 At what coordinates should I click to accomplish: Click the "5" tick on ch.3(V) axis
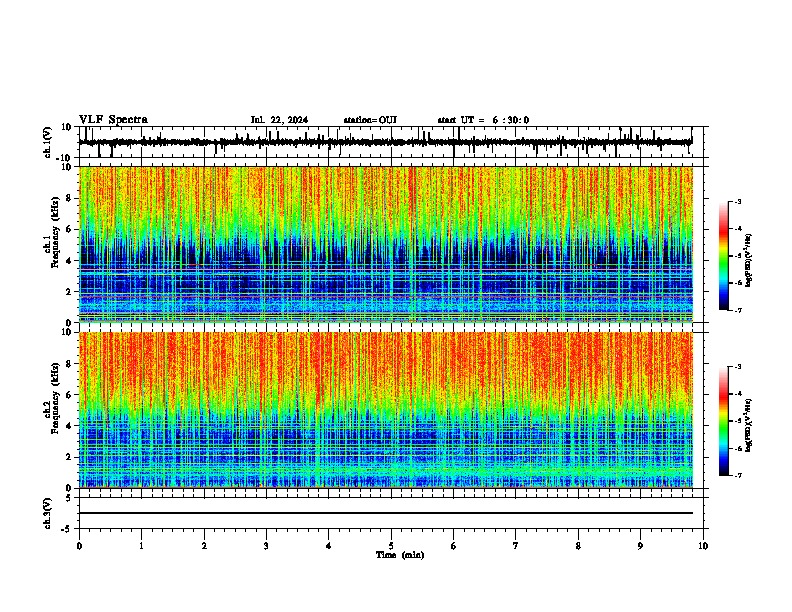point(69,498)
